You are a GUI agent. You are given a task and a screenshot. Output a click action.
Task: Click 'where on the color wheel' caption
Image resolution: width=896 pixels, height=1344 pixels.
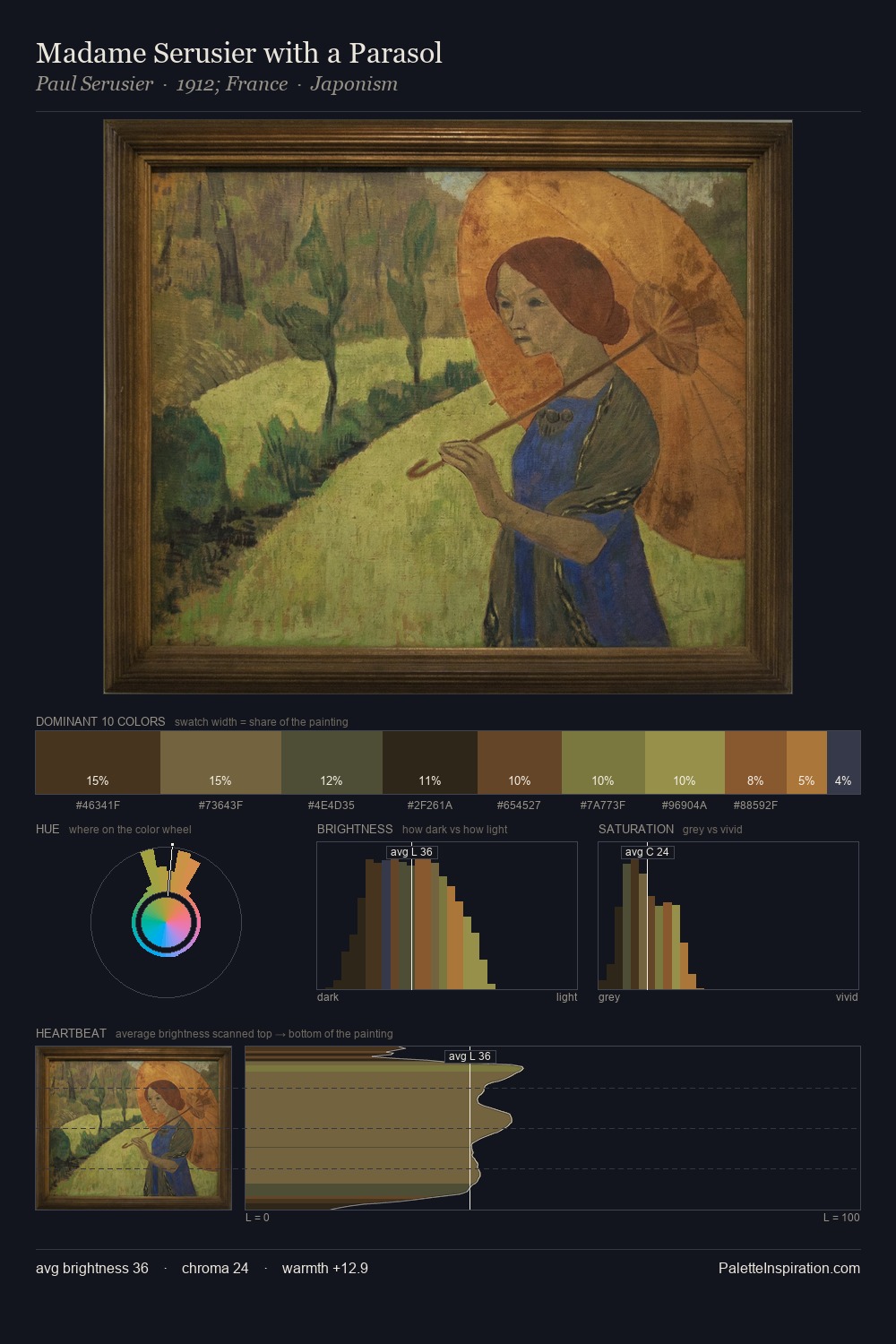click(x=130, y=830)
